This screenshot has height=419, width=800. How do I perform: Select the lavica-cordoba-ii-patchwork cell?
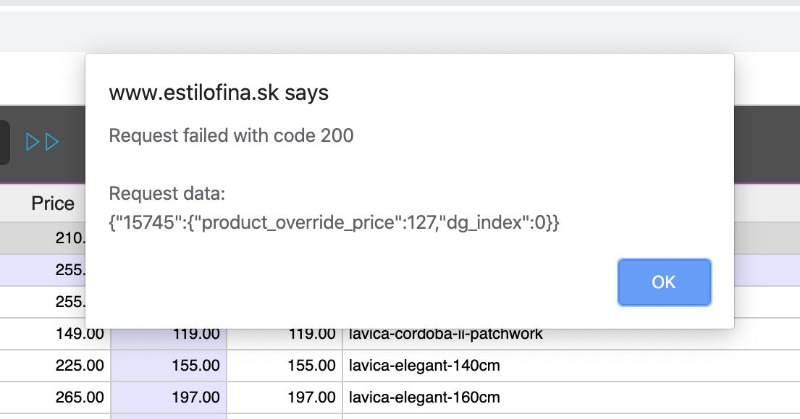coord(446,333)
